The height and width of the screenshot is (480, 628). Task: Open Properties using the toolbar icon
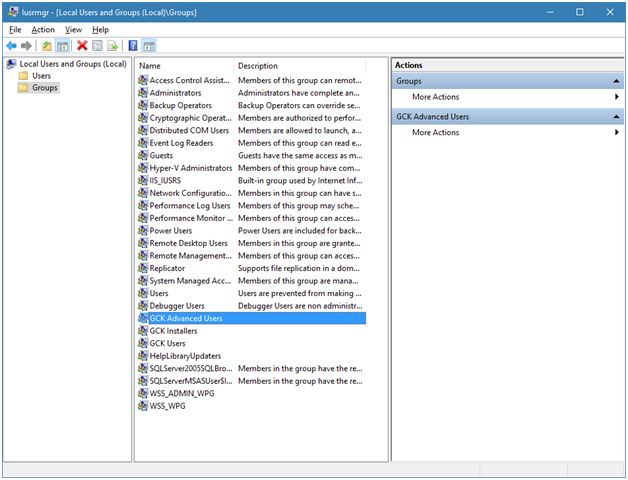tap(97, 46)
